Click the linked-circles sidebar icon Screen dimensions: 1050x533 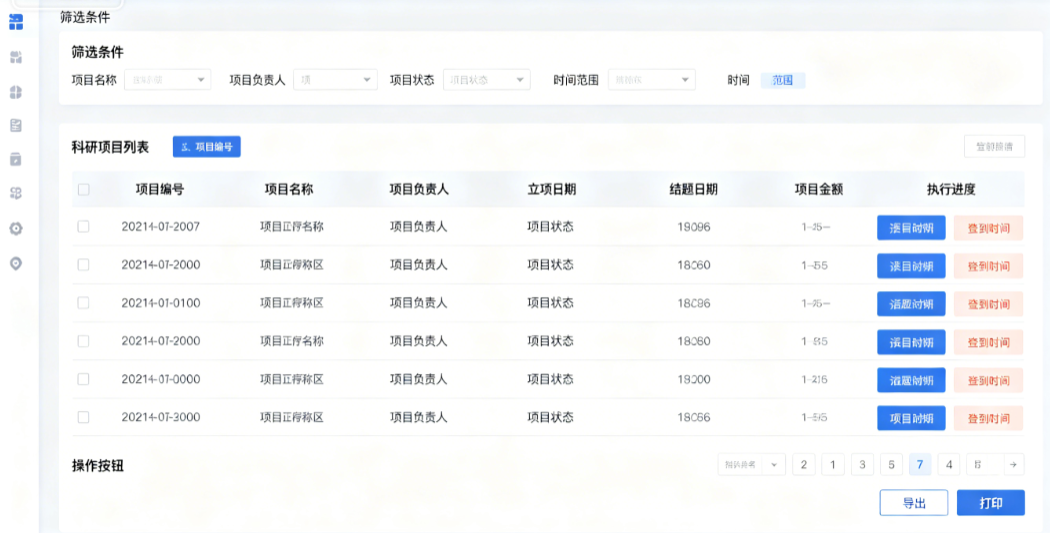(x=16, y=194)
